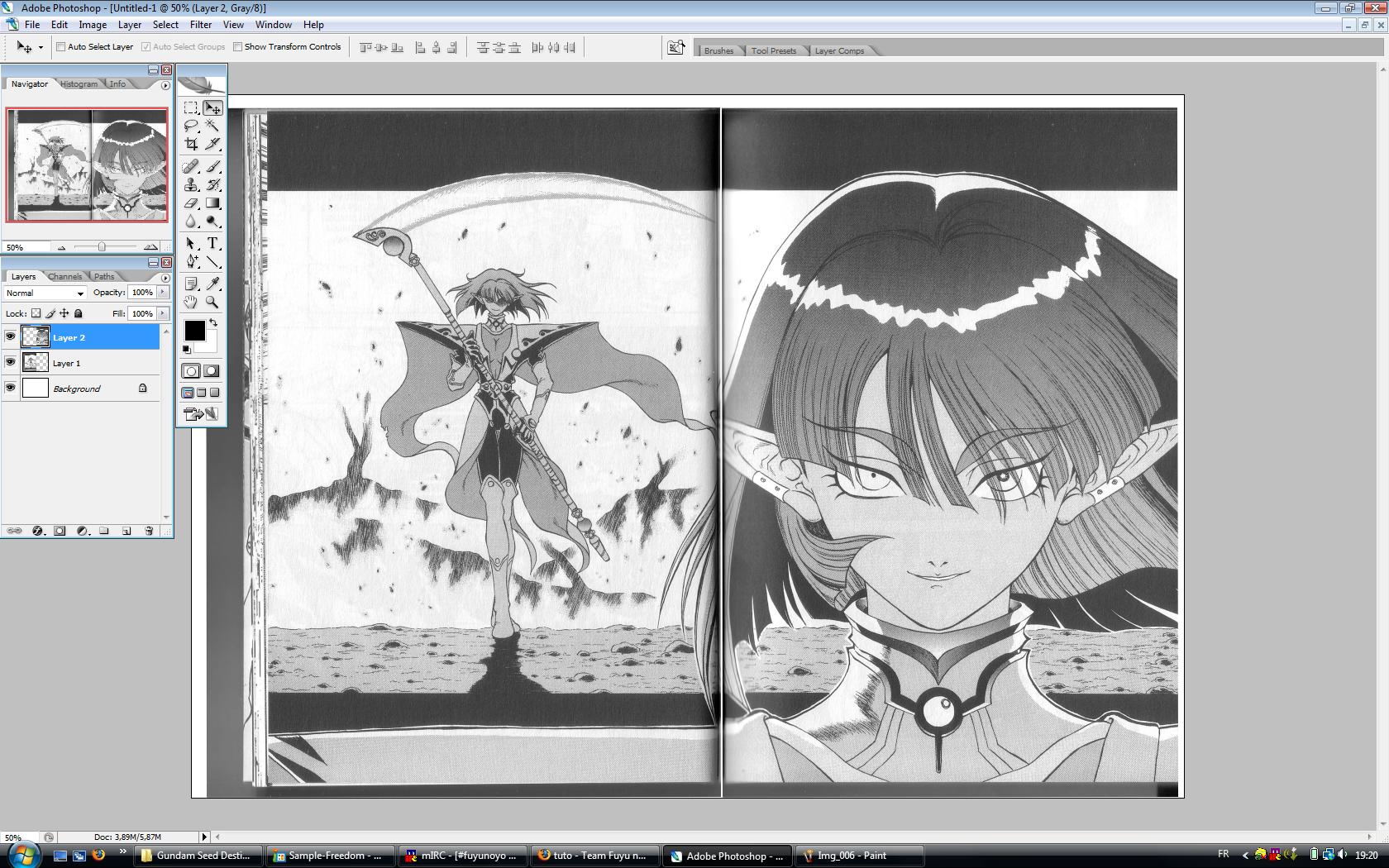Image resolution: width=1389 pixels, height=868 pixels.
Task: Expand the Opacity slider arrow
Action: point(163,293)
